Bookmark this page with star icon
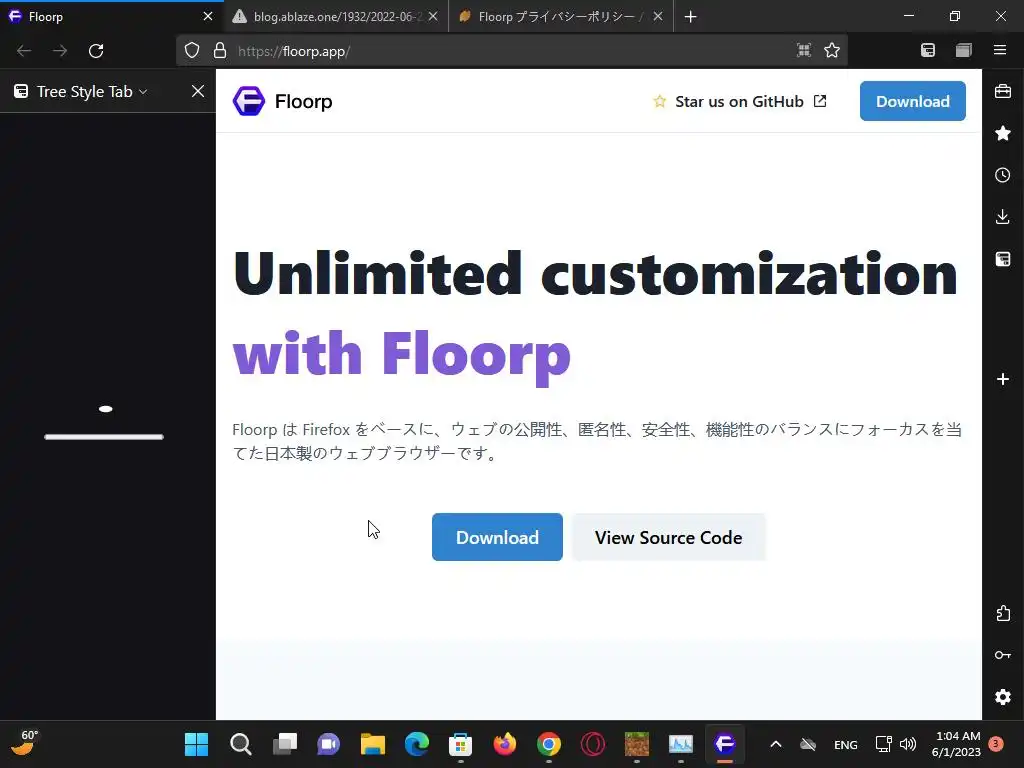The image size is (1024, 768). pos(832,50)
